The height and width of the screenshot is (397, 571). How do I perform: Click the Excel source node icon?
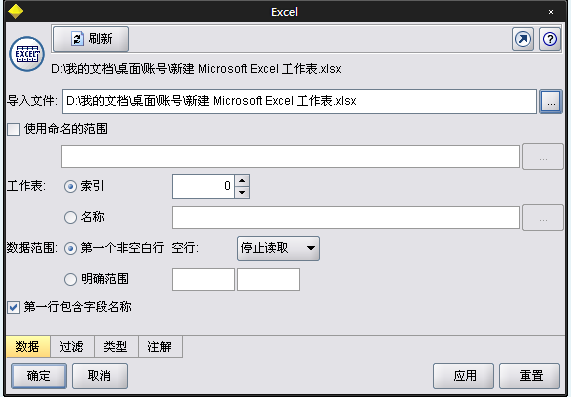tap(27, 54)
